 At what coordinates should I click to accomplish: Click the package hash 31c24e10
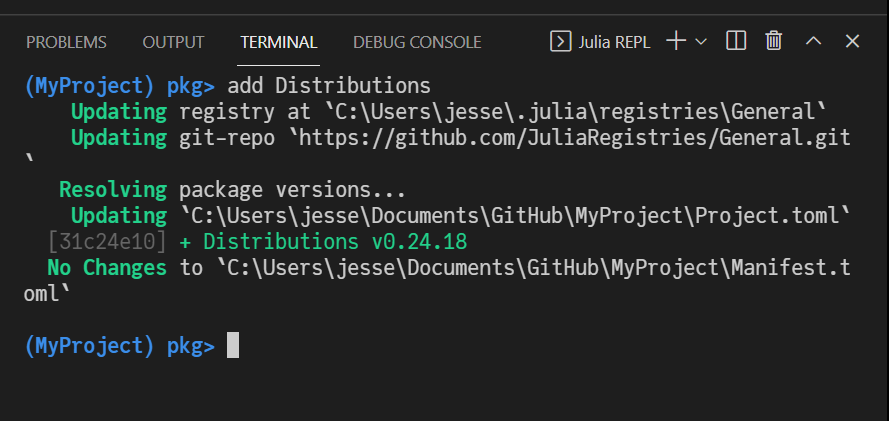click(106, 242)
